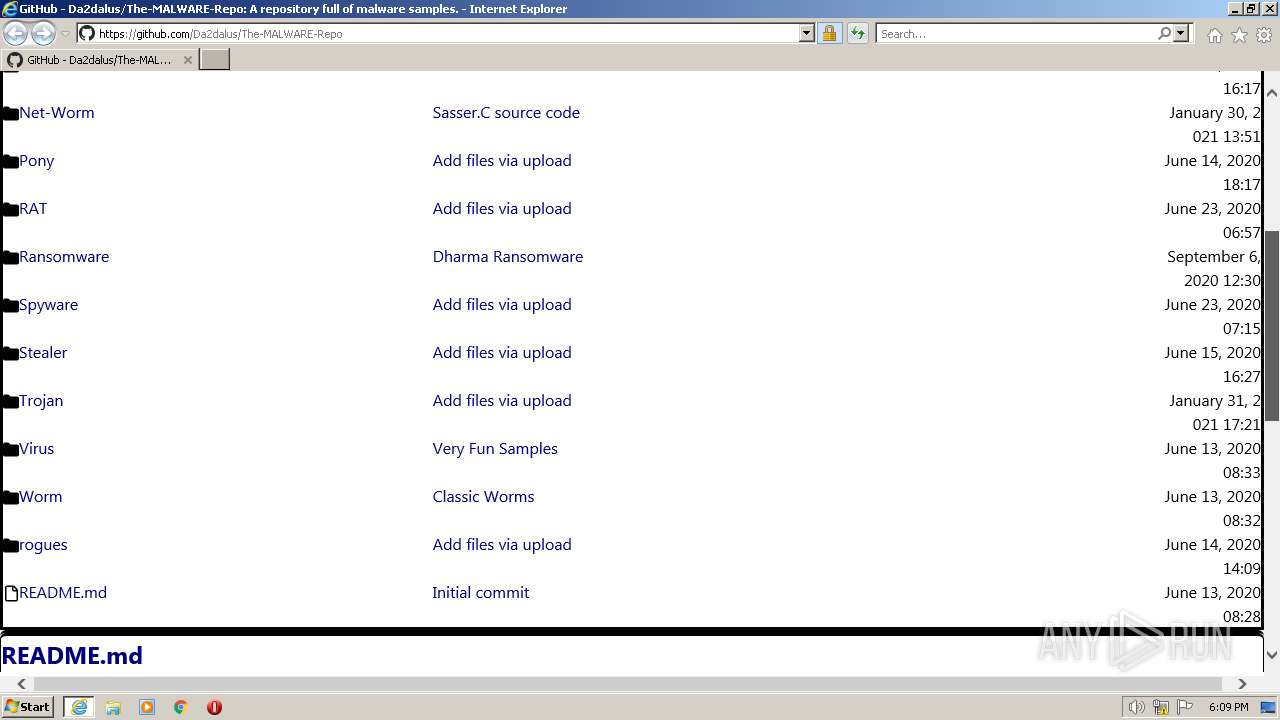
Task: Click the horizontal scrollbar right arrow
Action: (x=1242, y=684)
